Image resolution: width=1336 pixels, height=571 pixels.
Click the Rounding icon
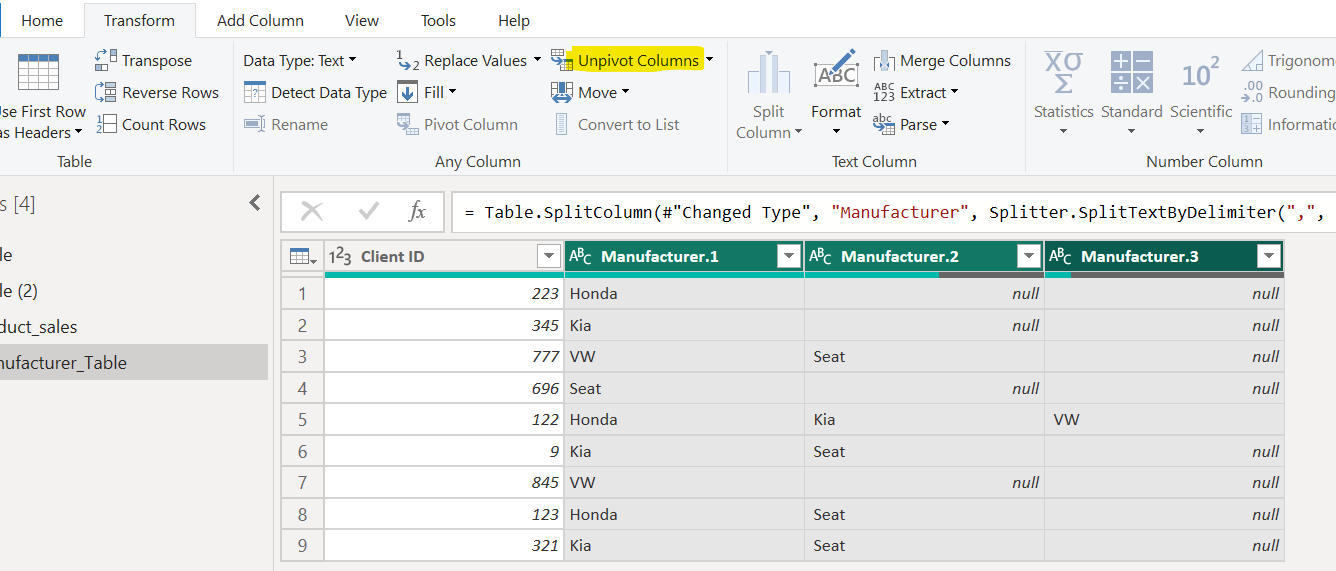click(x=1252, y=93)
